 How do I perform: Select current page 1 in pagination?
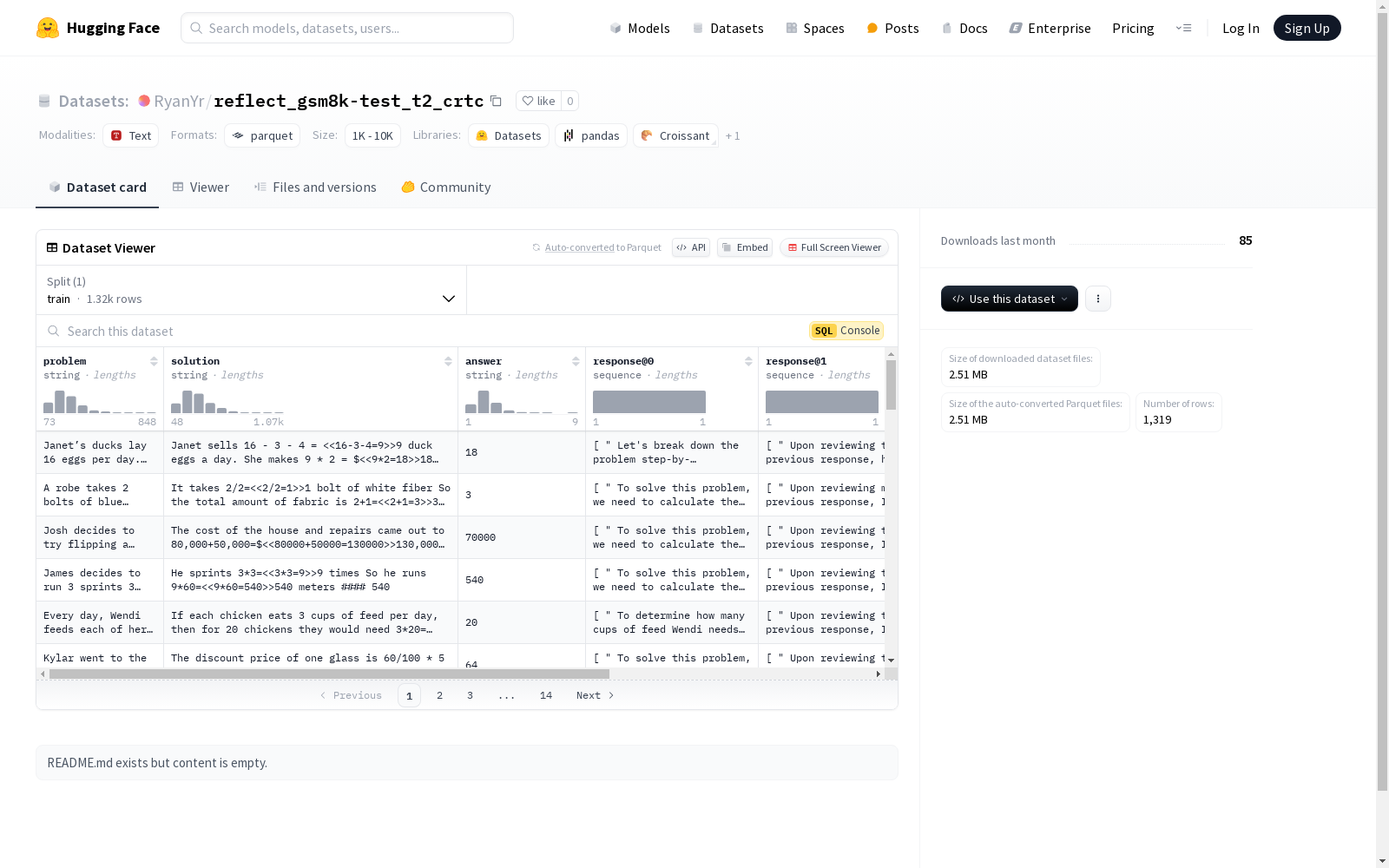(x=409, y=695)
